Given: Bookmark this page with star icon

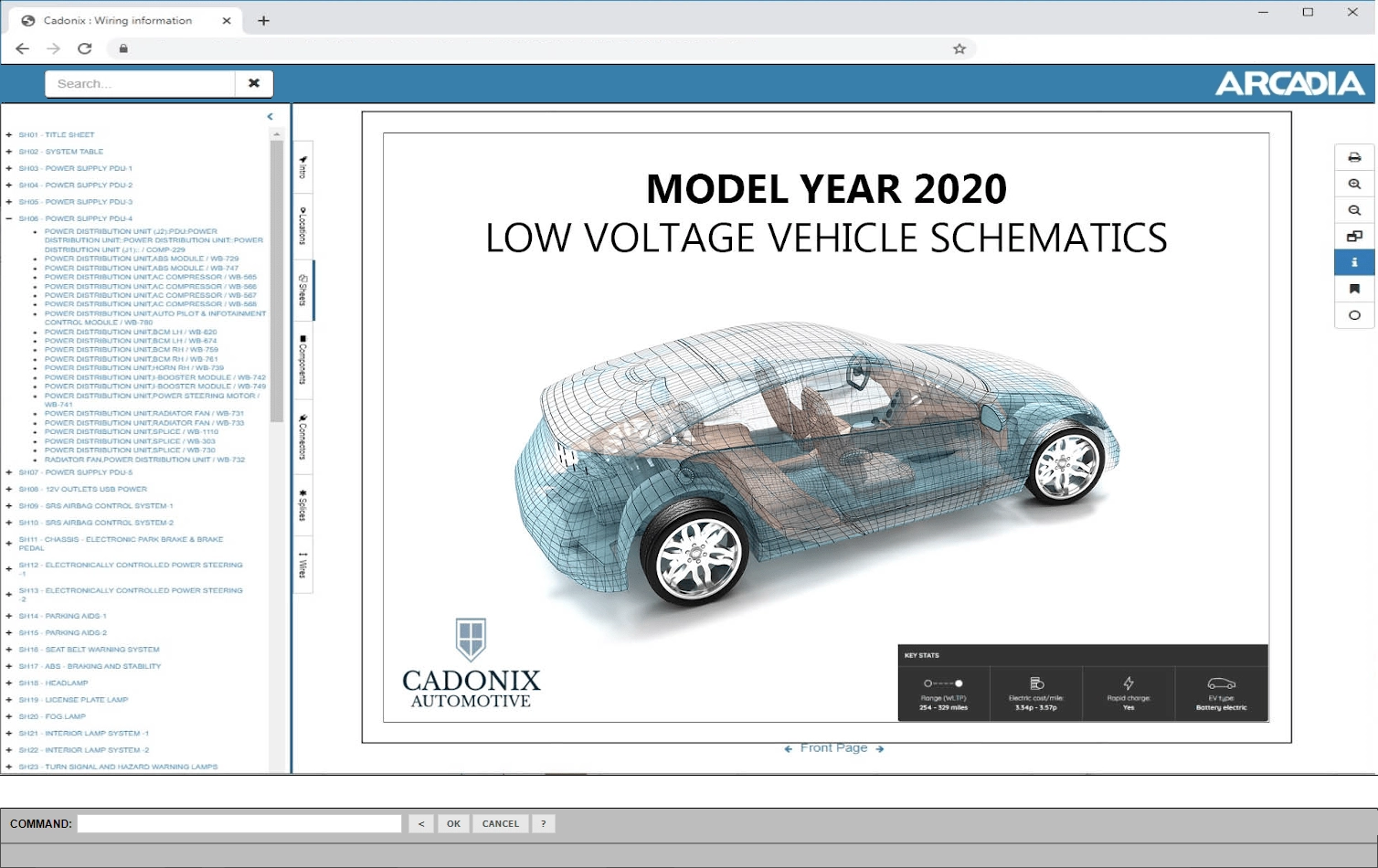Looking at the screenshot, I should click(x=959, y=48).
